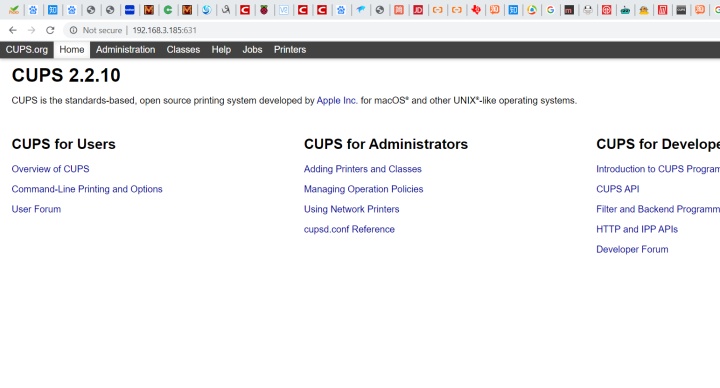Viewport: 720px width, 388px height.
Task: Open the green circle C bookmark
Action: (168, 10)
